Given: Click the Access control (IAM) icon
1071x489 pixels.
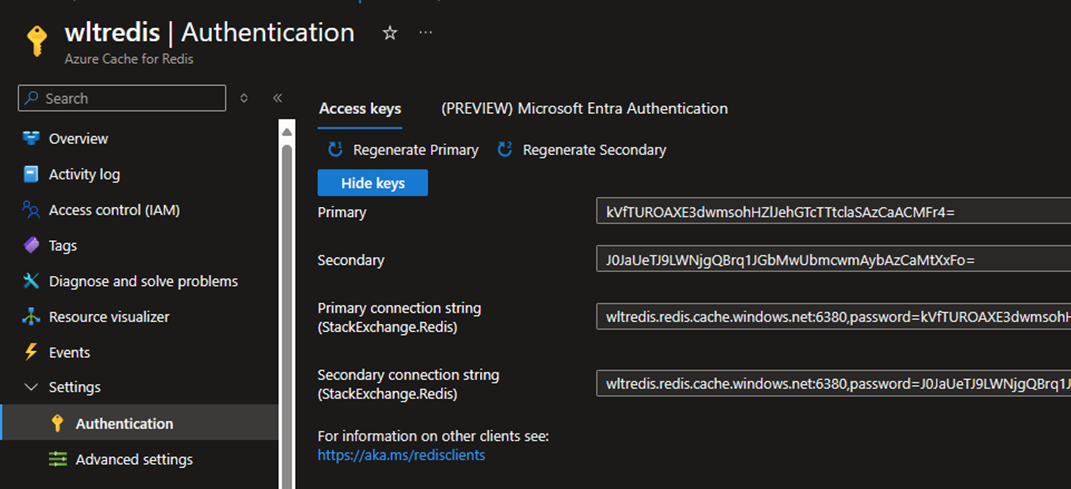Looking at the screenshot, I should click(x=31, y=210).
